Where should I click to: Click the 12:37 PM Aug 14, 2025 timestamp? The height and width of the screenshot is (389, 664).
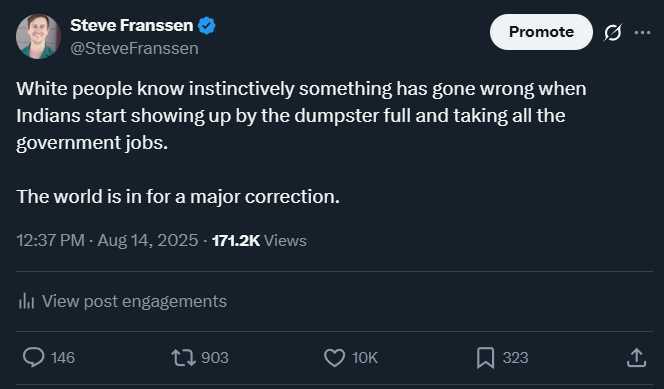(107, 240)
